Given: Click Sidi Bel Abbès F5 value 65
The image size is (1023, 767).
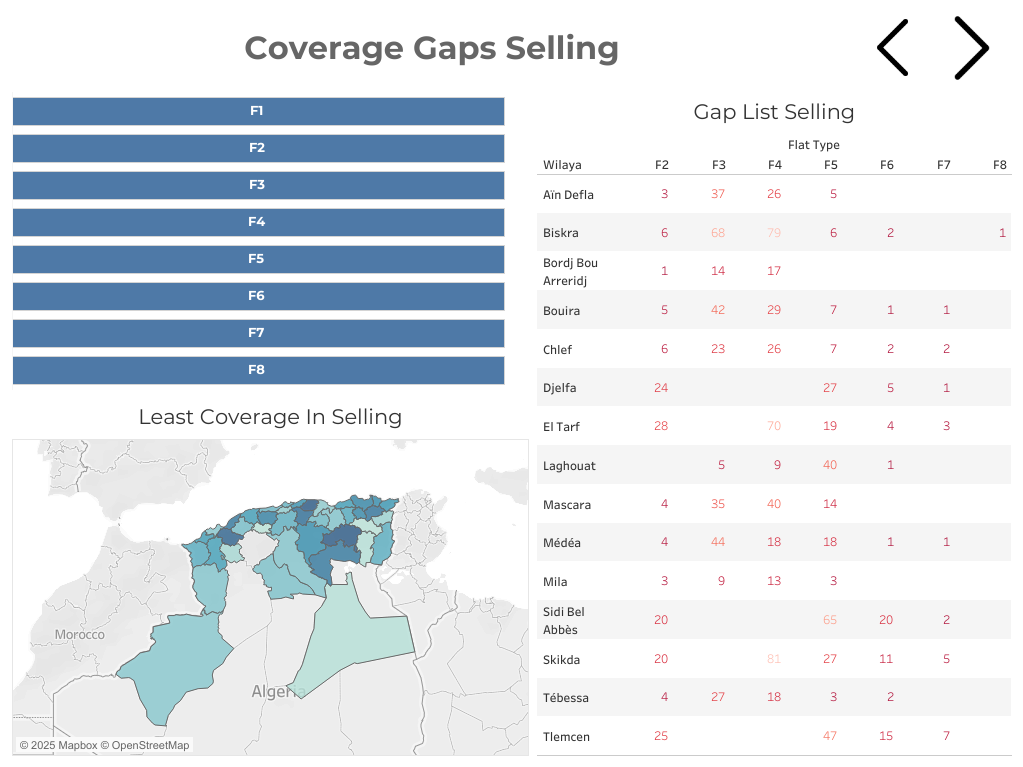Looking at the screenshot, I should [x=830, y=620].
